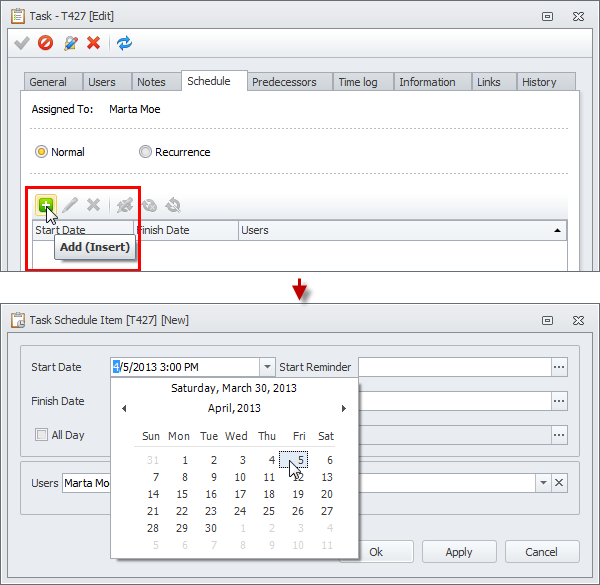The width and height of the screenshot is (600, 585).
Task: Open the Notes tab
Action: [x=156, y=82]
